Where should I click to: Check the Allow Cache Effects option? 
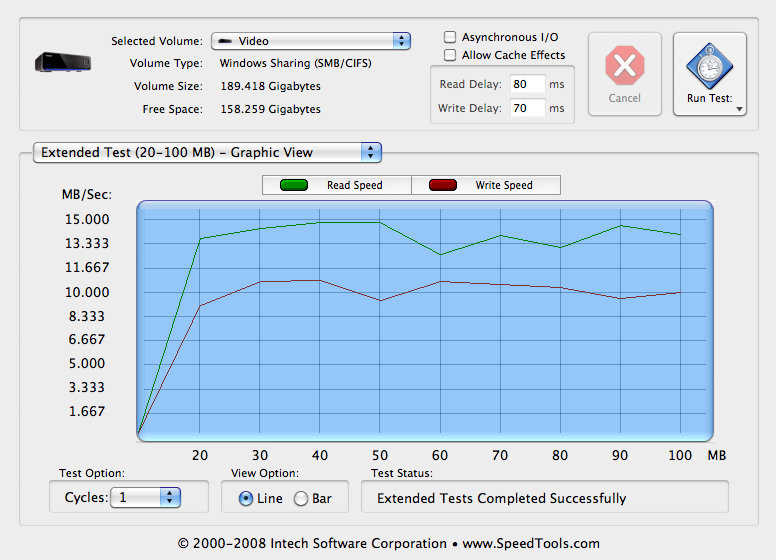click(x=451, y=55)
